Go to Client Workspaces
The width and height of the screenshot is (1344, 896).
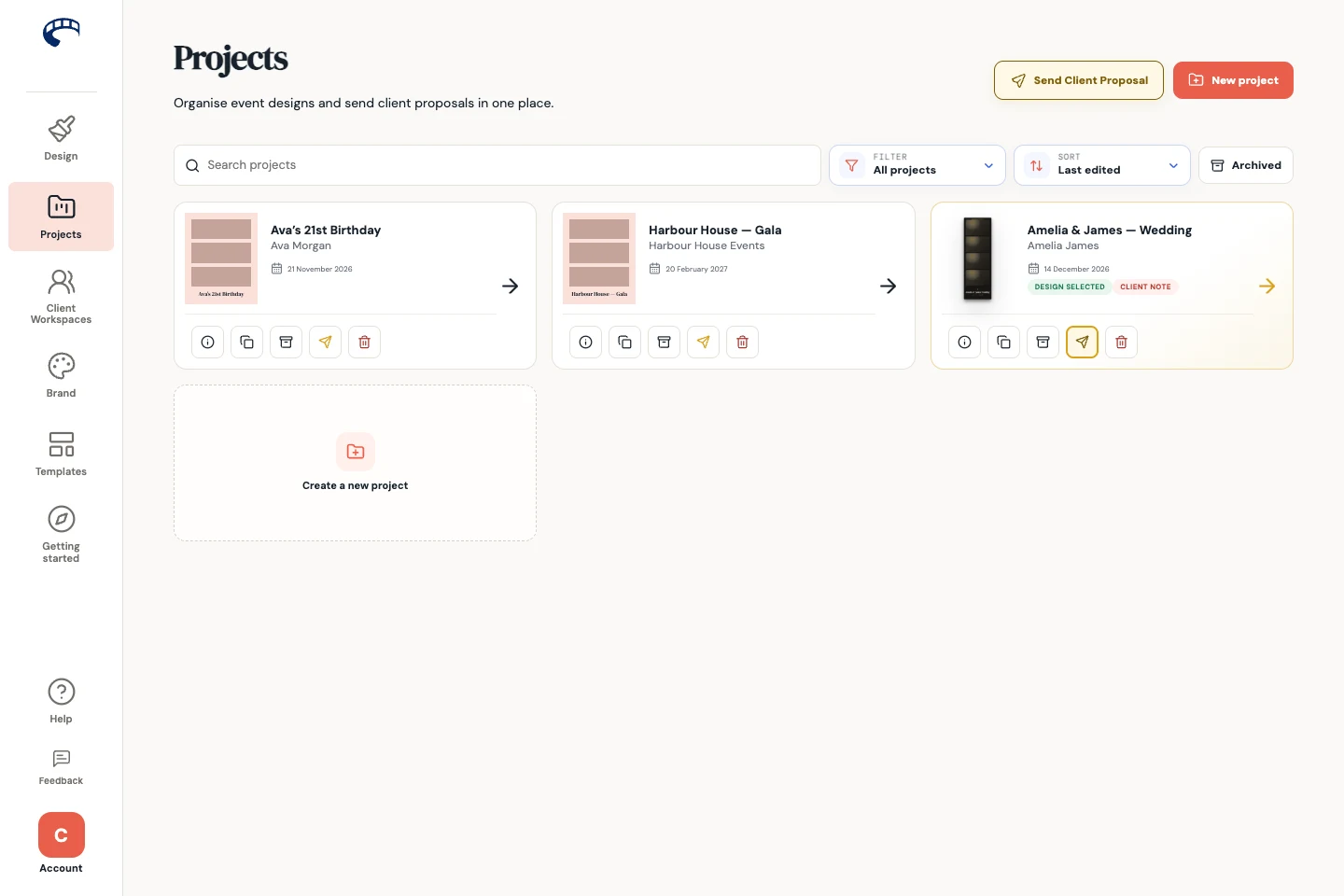(61, 296)
